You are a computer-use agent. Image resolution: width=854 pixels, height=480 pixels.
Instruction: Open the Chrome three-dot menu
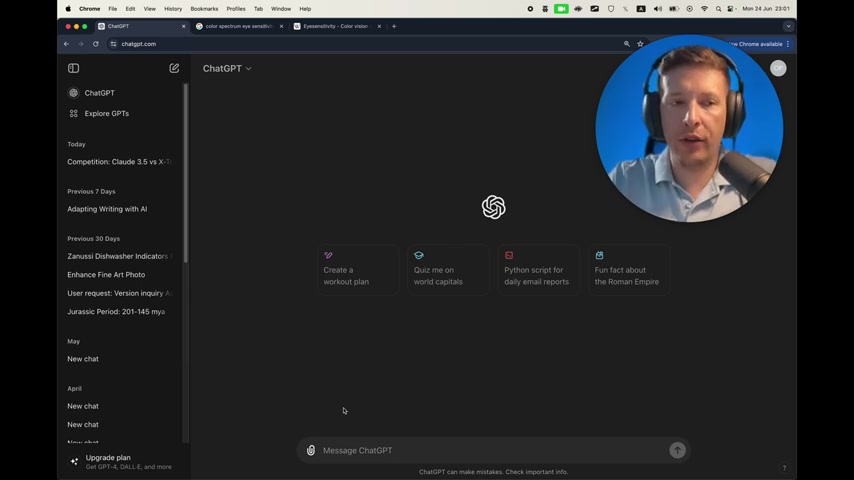[x=788, y=44]
